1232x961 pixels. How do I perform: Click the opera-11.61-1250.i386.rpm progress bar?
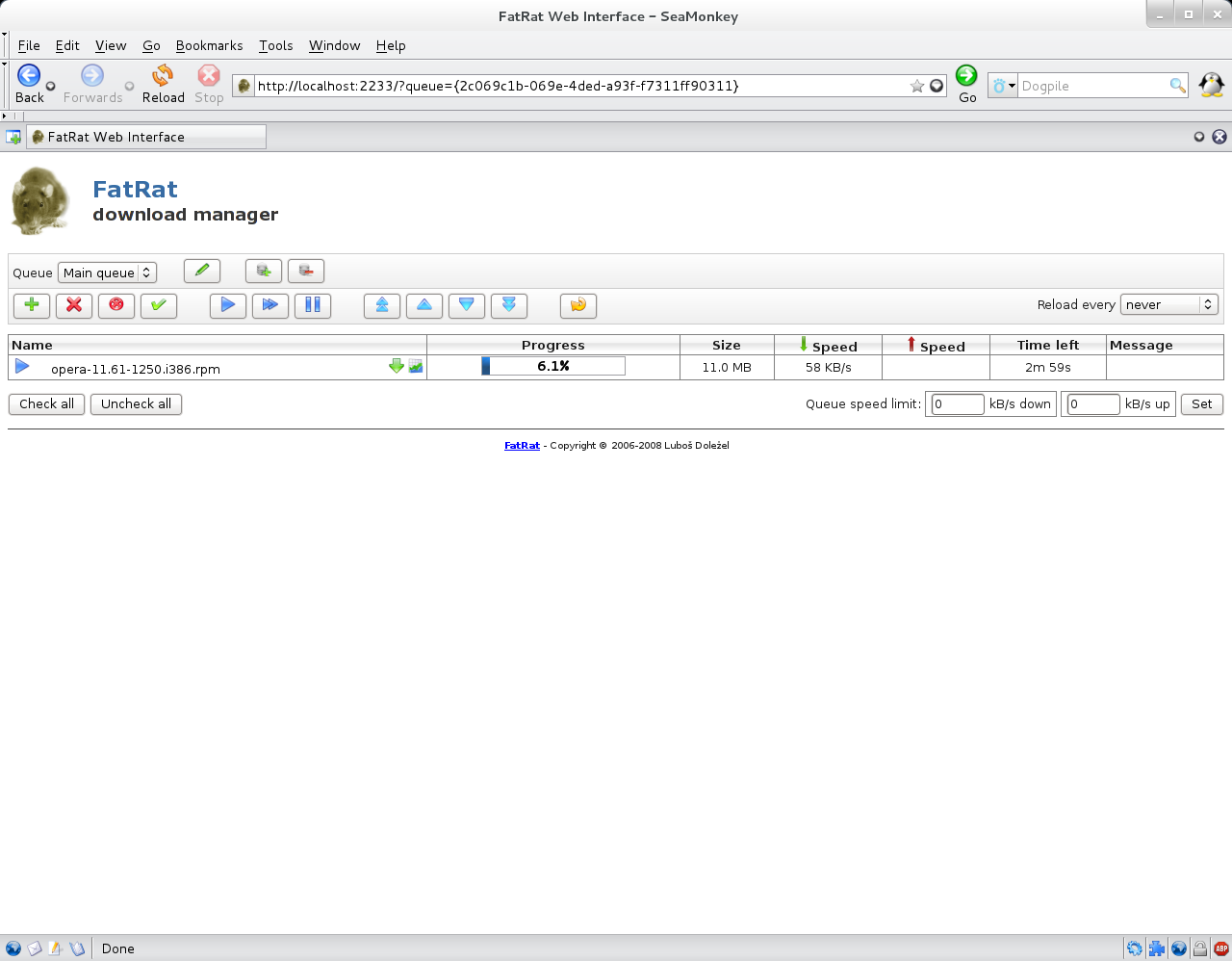click(x=553, y=366)
